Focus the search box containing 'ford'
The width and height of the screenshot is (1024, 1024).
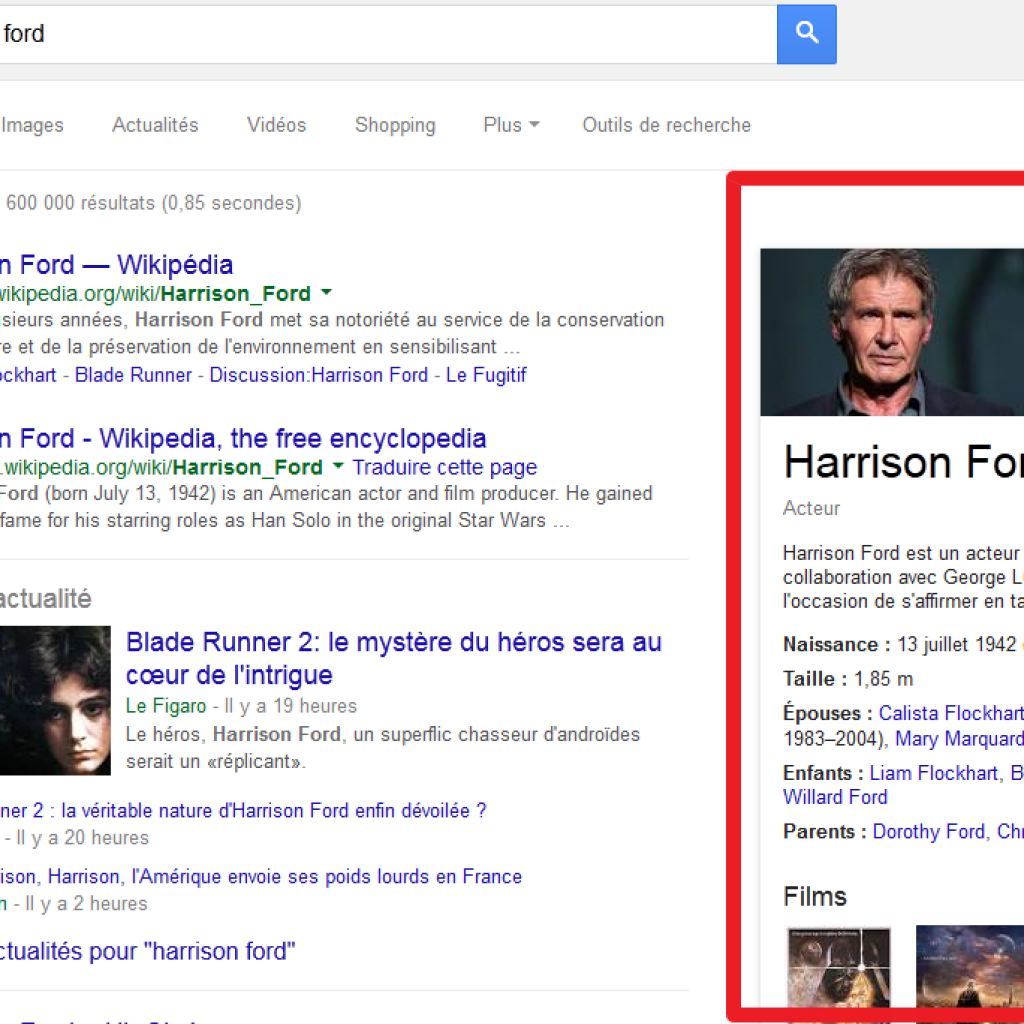tap(388, 34)
